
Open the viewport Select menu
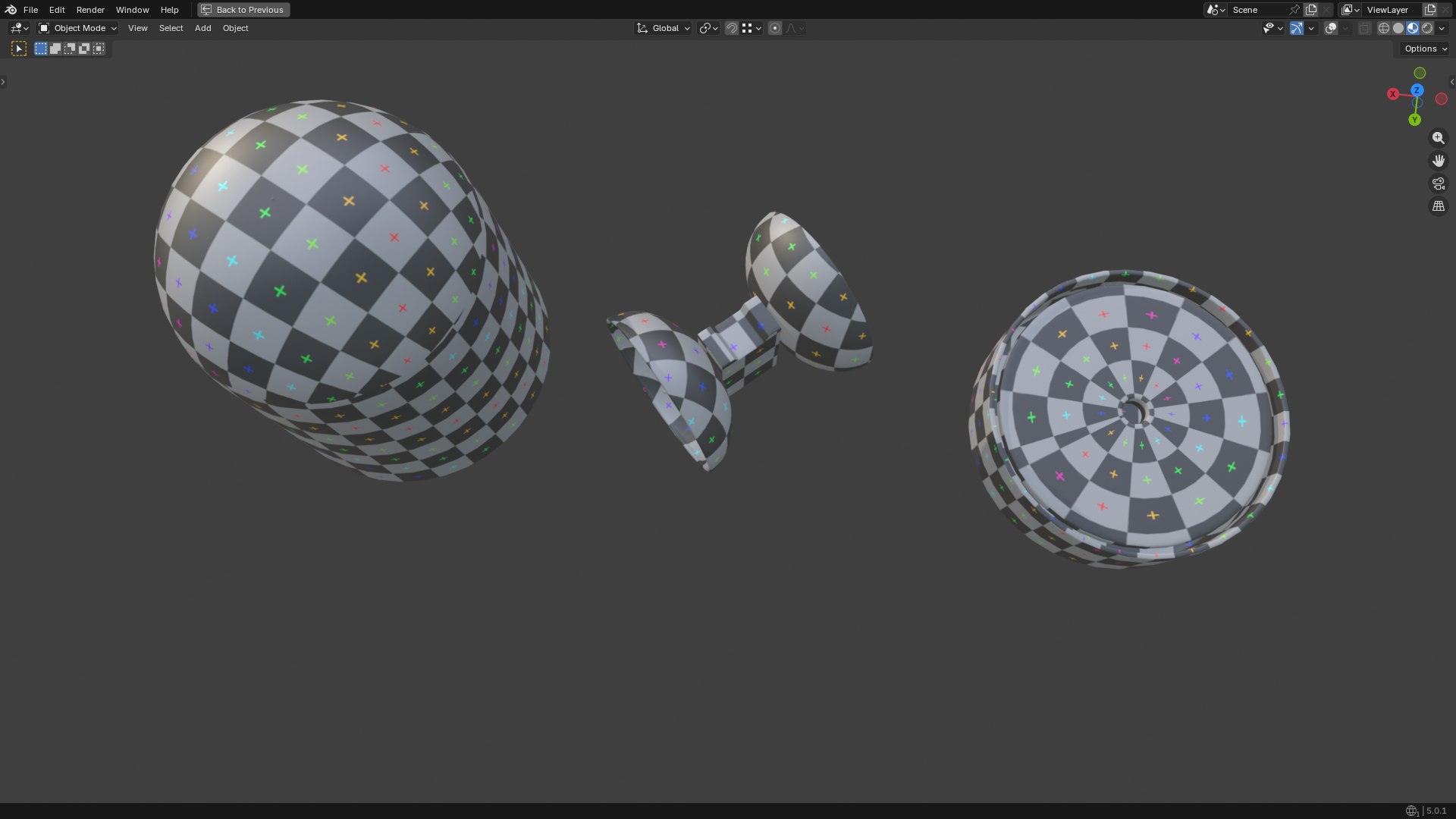171,28
